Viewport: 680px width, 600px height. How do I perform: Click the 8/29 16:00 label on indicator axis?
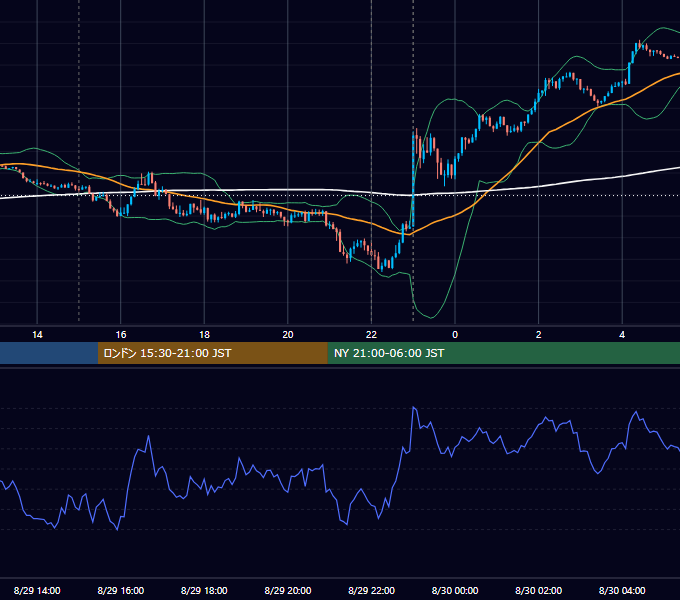click(121, 590)
